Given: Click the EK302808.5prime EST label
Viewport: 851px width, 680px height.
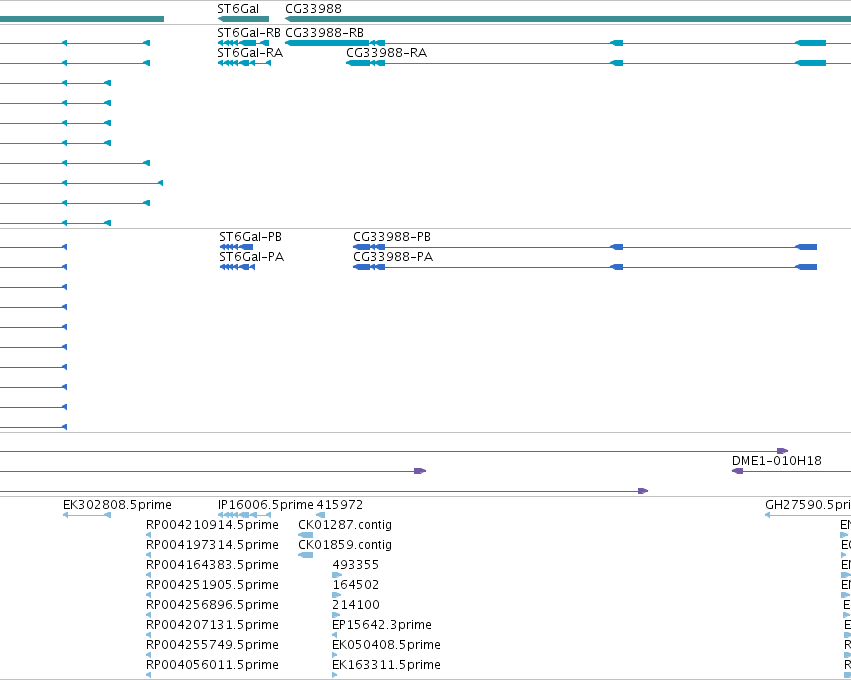Looking at the screenshot, I should tap(117, 505).
